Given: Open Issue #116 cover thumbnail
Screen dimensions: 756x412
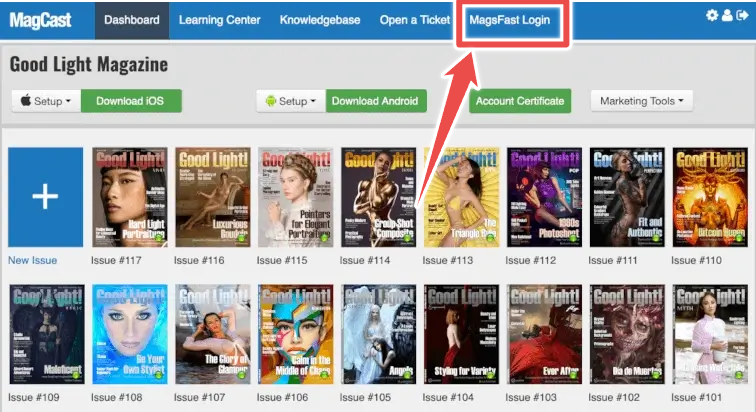Looking at the screenshot, I should 213,197.
